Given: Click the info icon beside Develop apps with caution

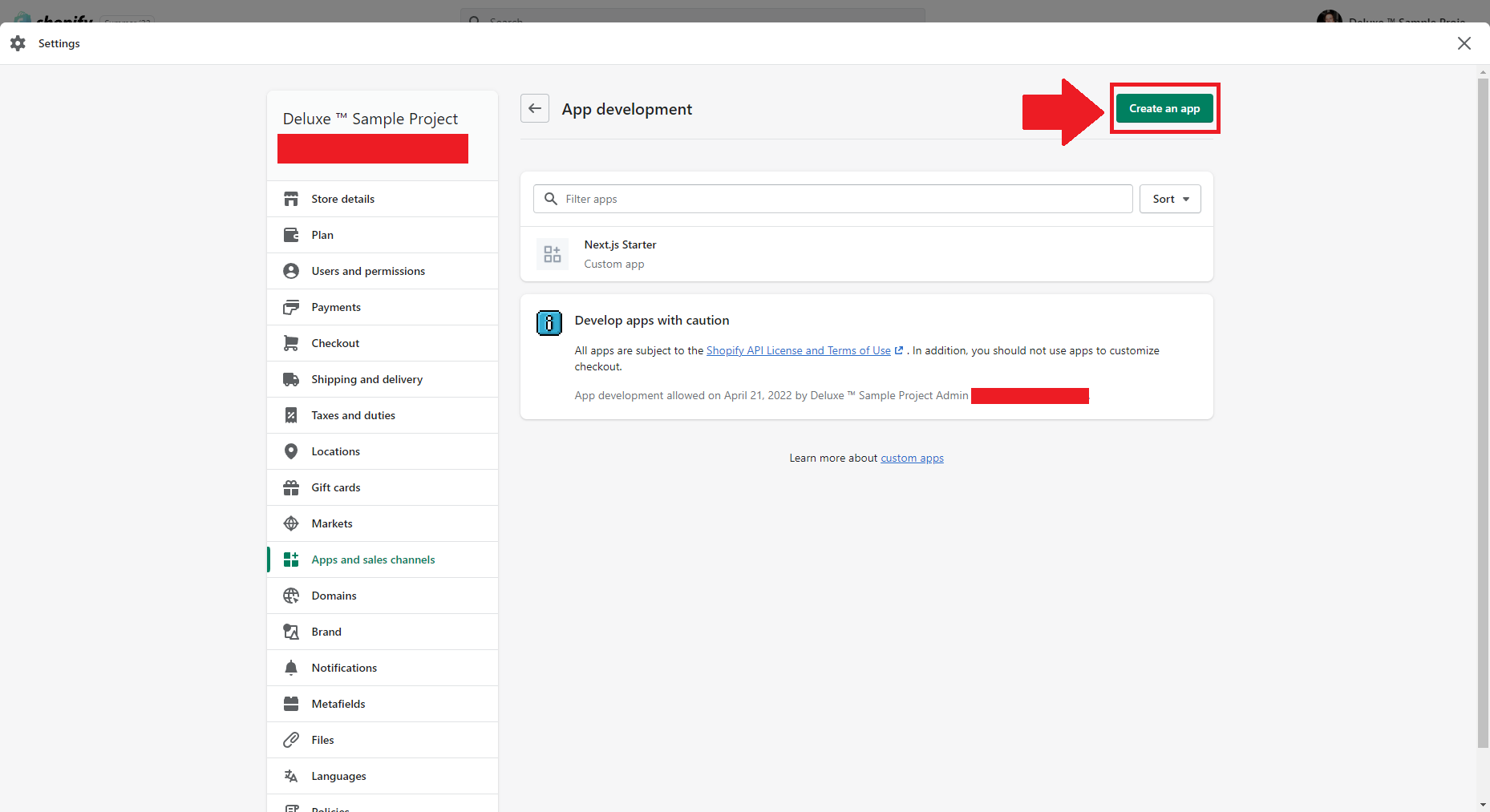Looking at the screenshot, I should 549,323.
